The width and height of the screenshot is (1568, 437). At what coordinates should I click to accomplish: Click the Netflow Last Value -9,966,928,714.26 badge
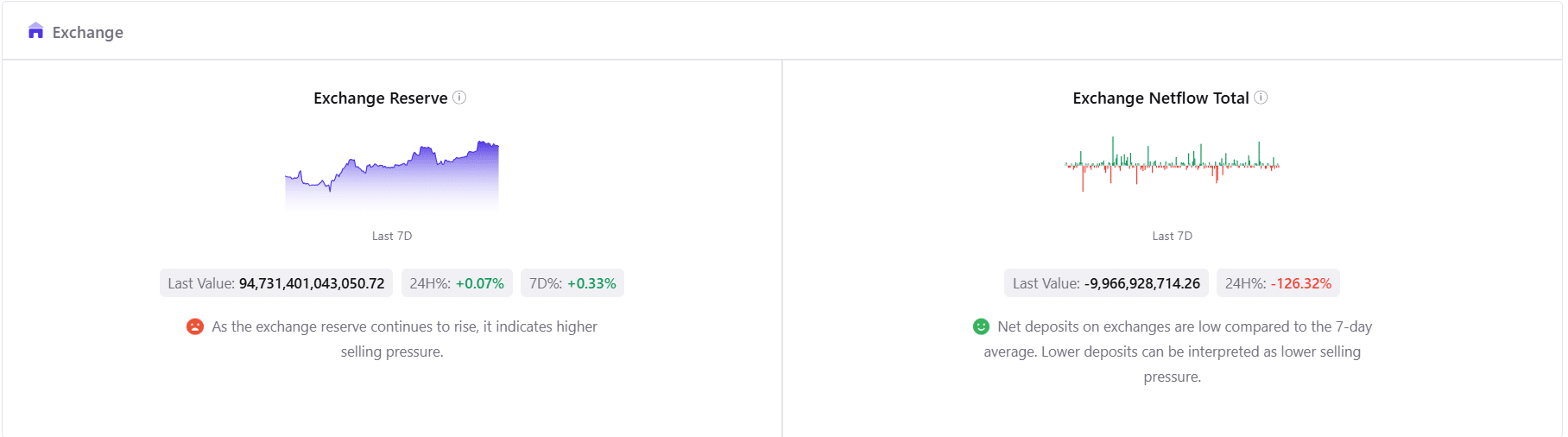(x=1106, y=283)
